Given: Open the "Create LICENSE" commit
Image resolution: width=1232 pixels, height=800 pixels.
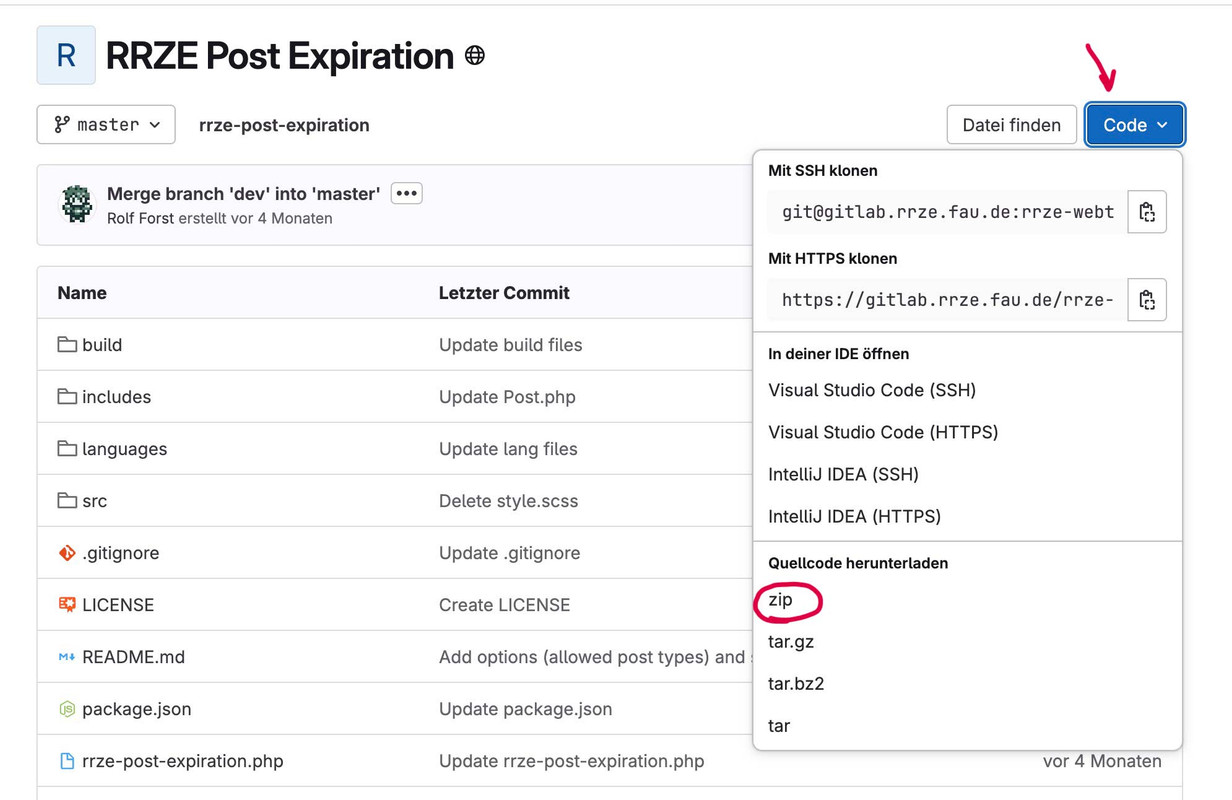Looking at the screenshot, I should click(x=504, y=605).
